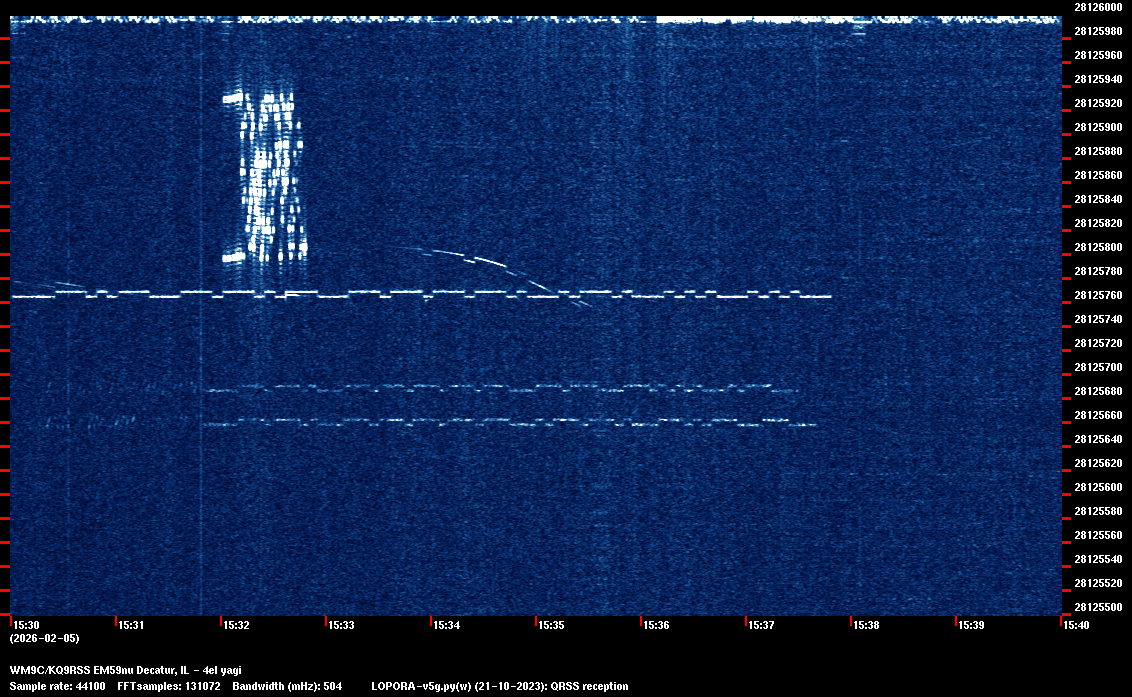The width and height of the screenshot is (1132, 697).
Task: Click the 15:30 time axis label
Action: (x=28, y=625)
